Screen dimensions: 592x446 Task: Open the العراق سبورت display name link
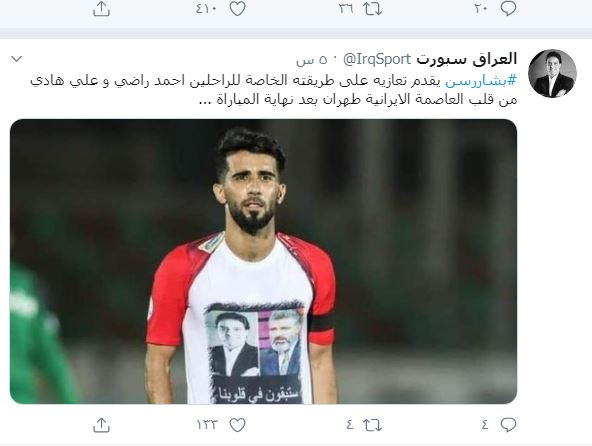coord(466,59)
